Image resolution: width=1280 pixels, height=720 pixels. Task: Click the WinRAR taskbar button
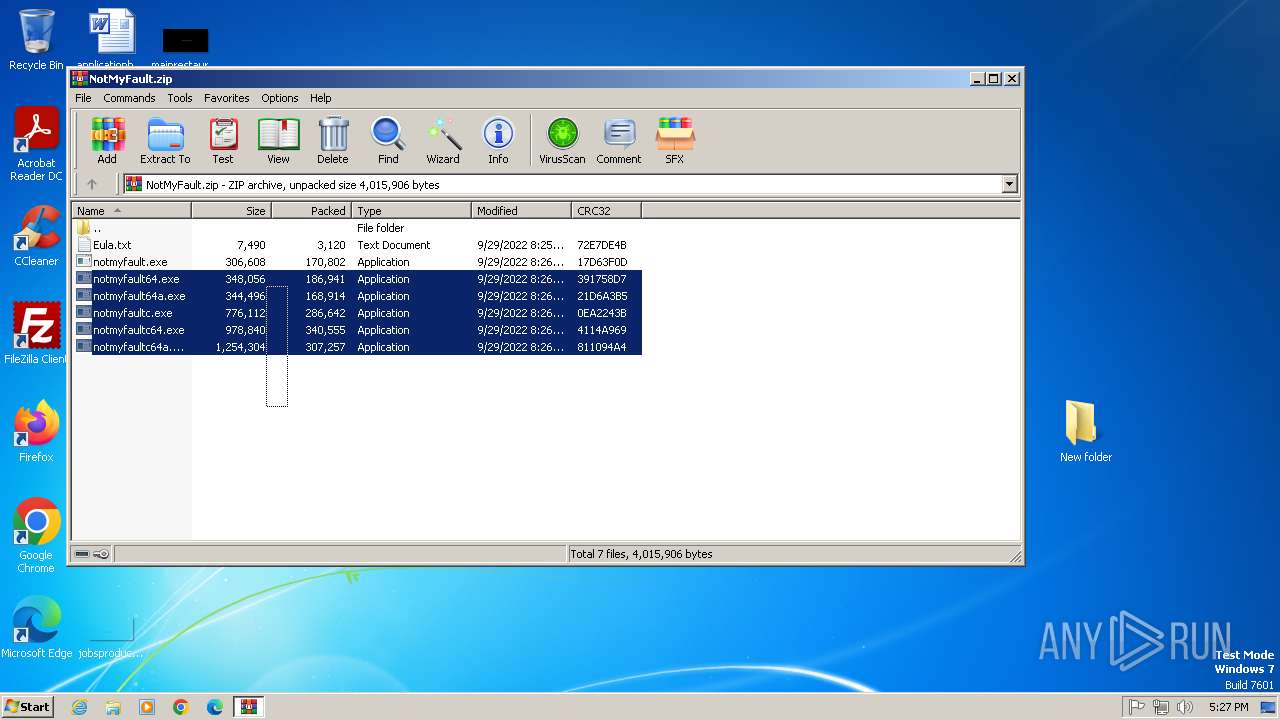(248, 707)
